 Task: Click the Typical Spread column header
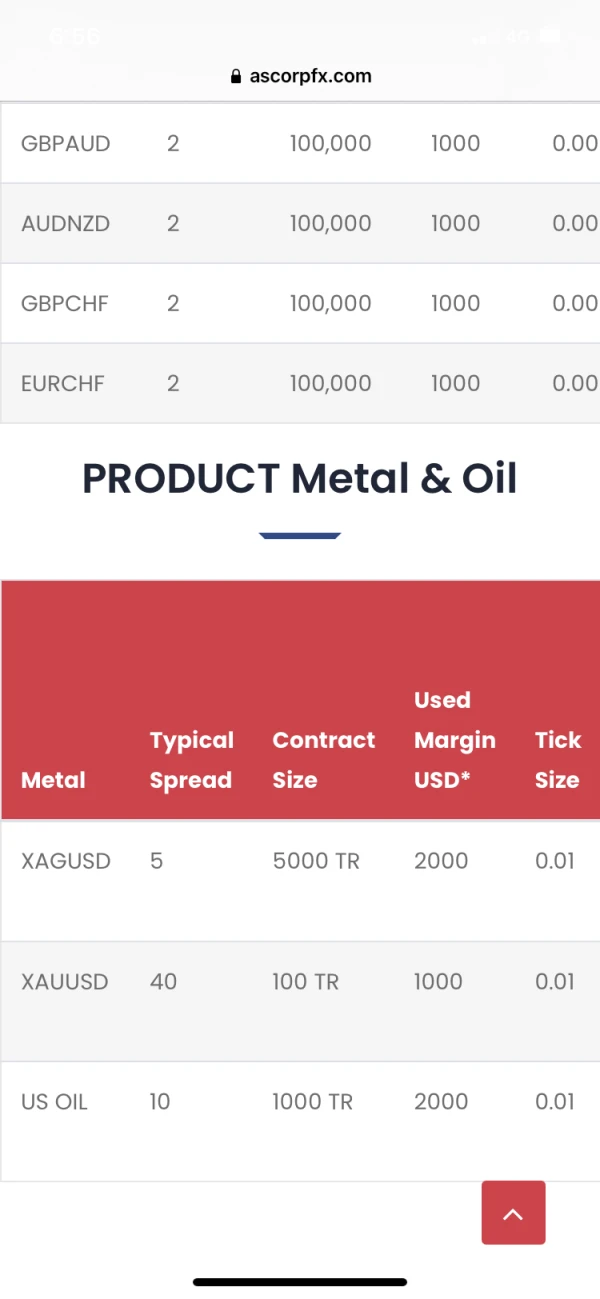coord(191,760)
